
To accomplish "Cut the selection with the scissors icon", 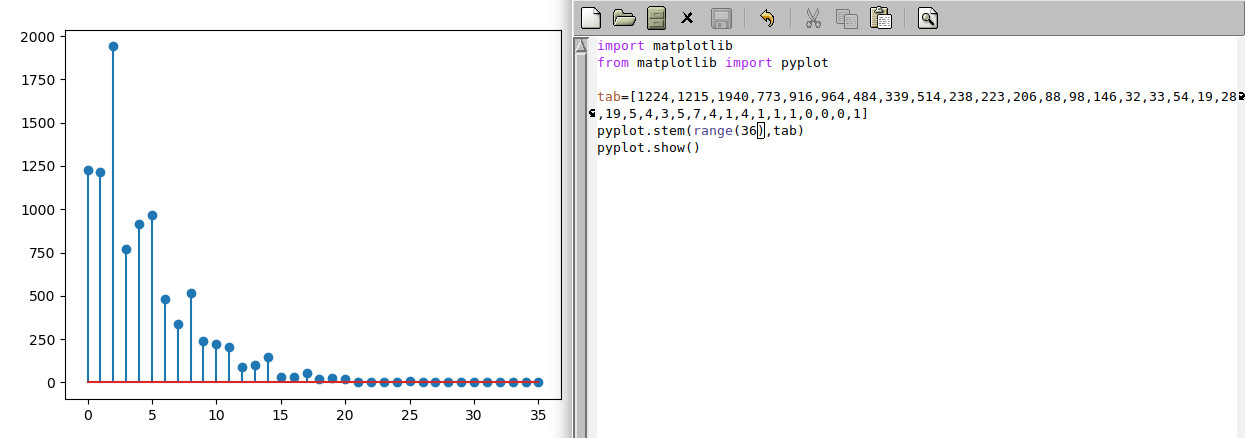I will [813, 17].
